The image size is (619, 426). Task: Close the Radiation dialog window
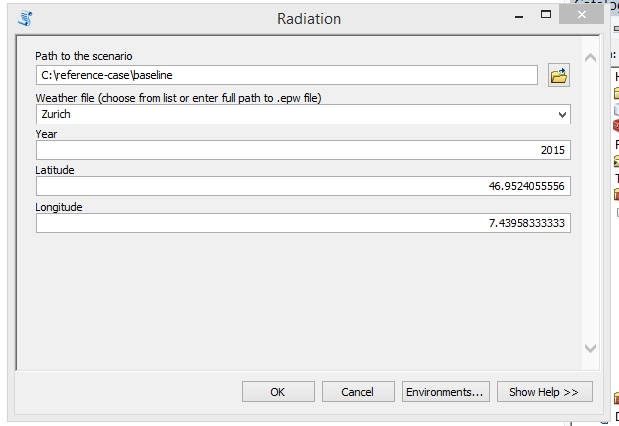point(581,15)
